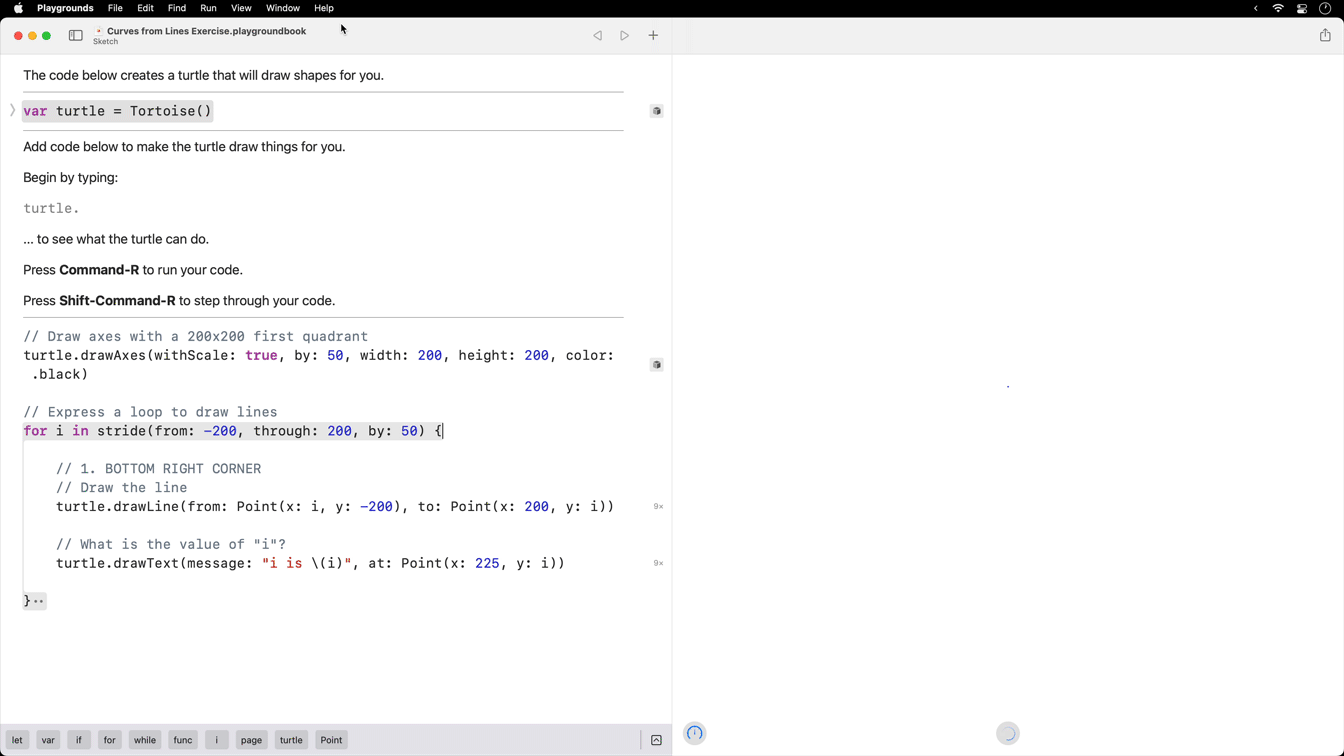Place the cursor in the stride loop line
This screenshot has height=756, width=1344.
tap(230, 430)
